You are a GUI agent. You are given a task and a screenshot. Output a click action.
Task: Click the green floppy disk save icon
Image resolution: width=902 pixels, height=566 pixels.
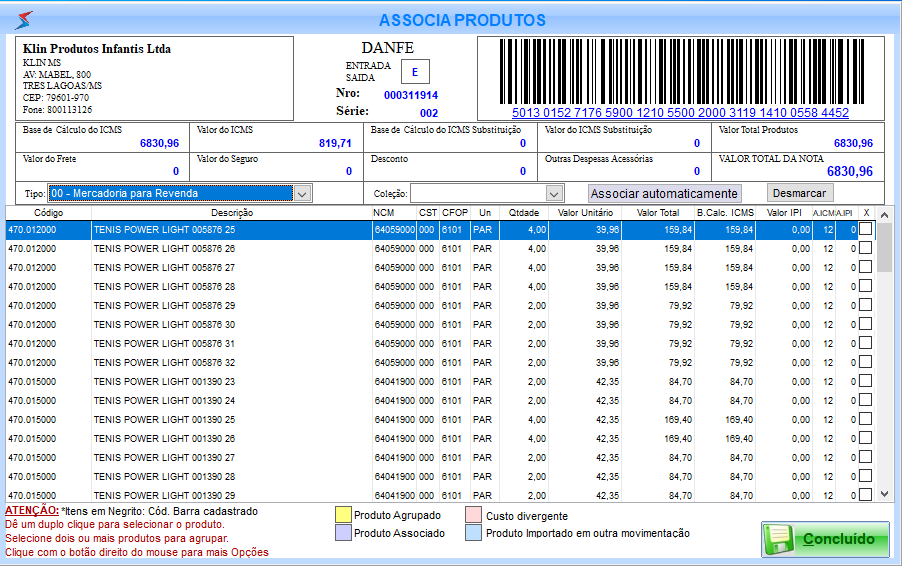tap(779, 539)
